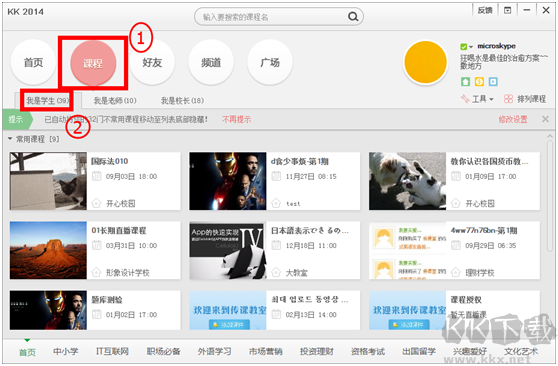
Task: Click the calendar icon beside 11月27日 08:15
Action: 276,176
